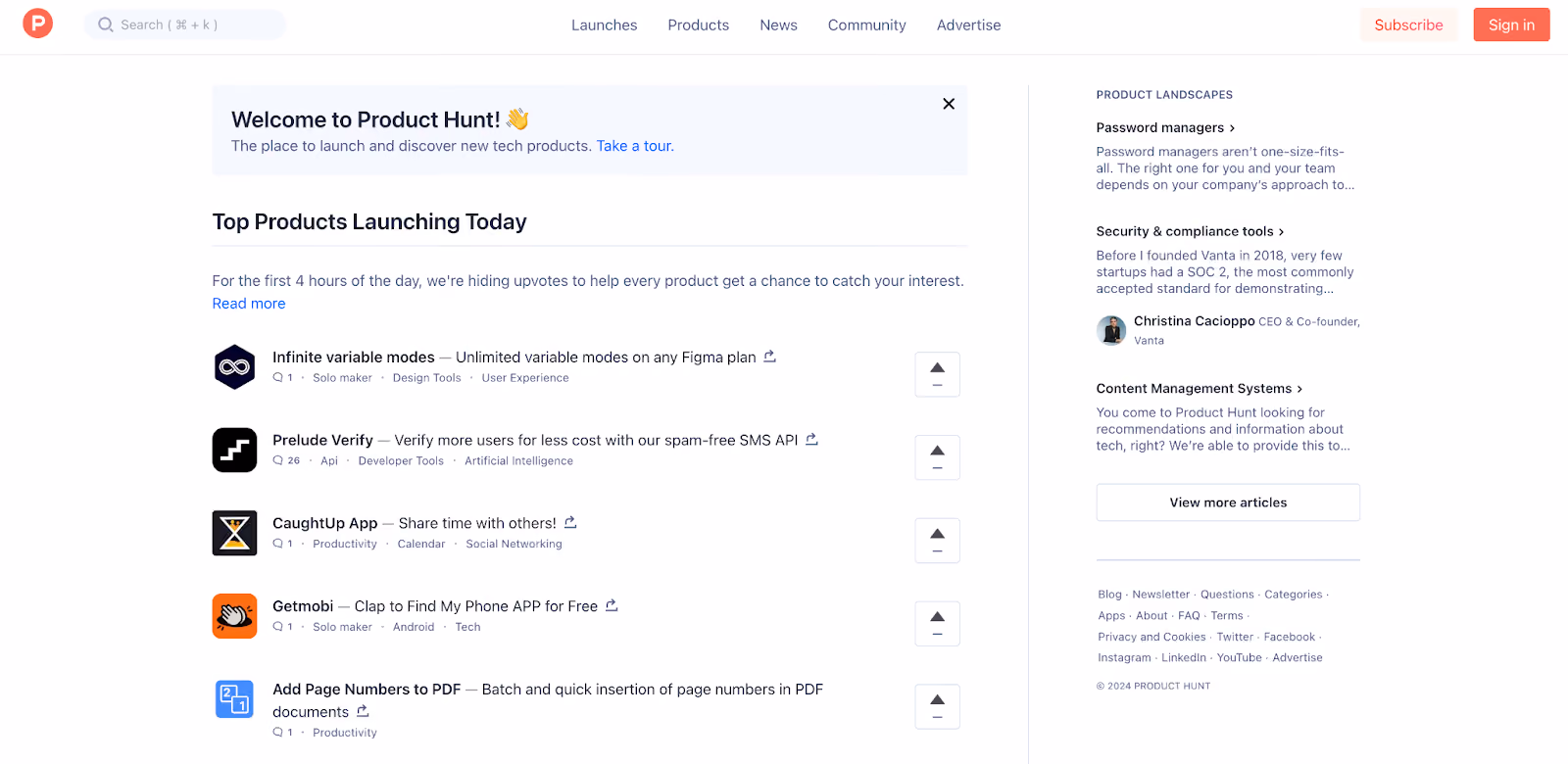Viewport: 1568px width, 764px height.
Task: Click the Getmobi clapping hands icon
Action: pos(234,616)
